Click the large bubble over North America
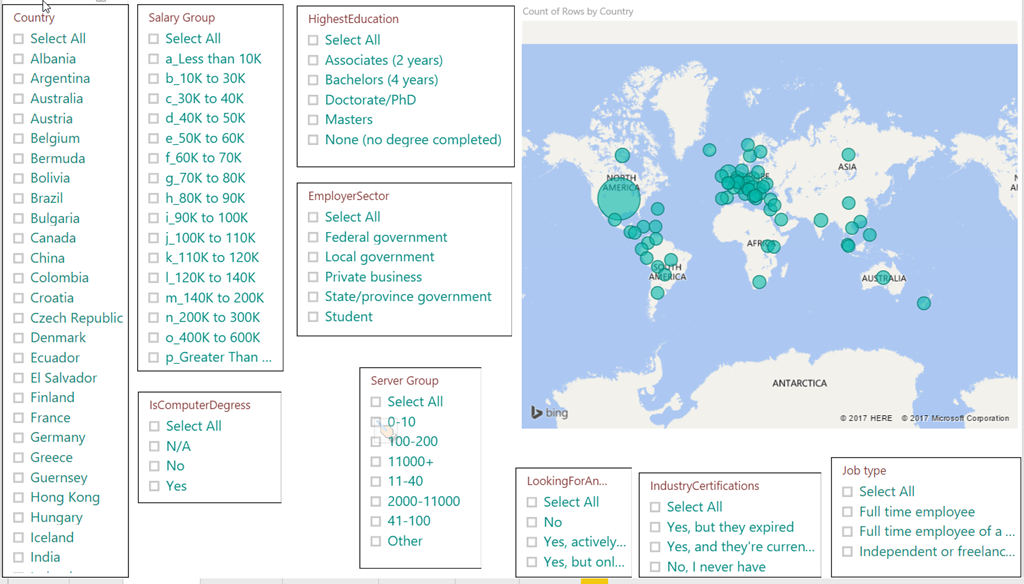1024x584 pixels. click(x=619, y=198)
